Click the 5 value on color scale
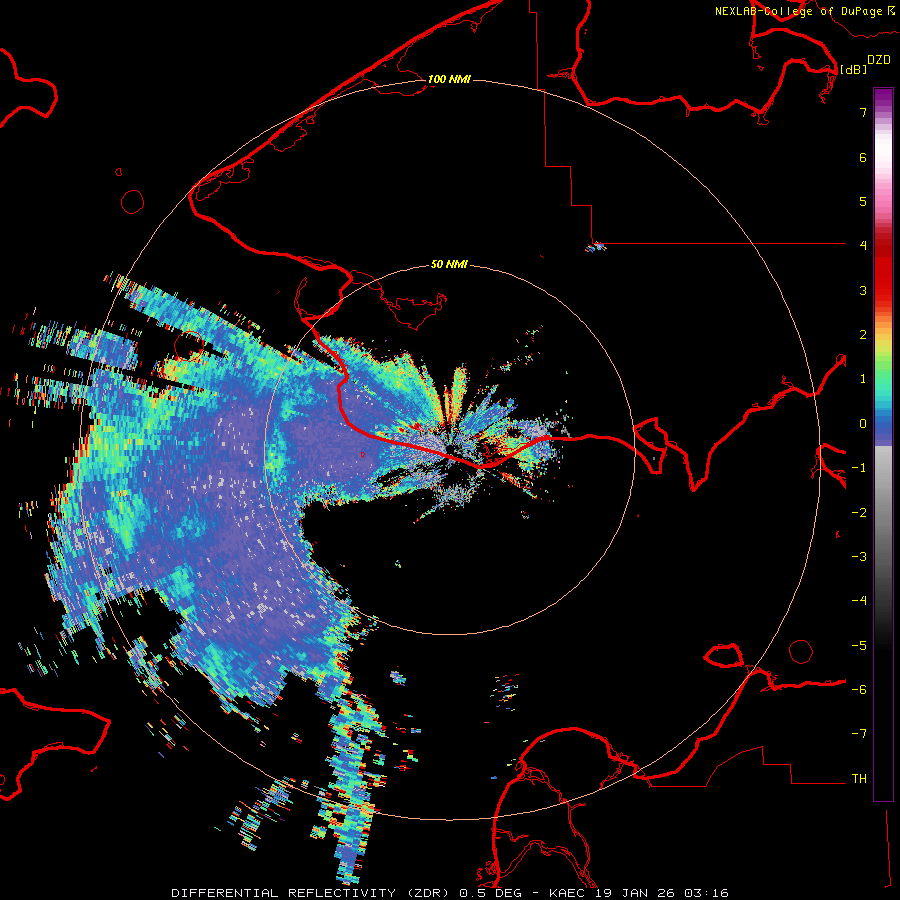 (863, 201)
